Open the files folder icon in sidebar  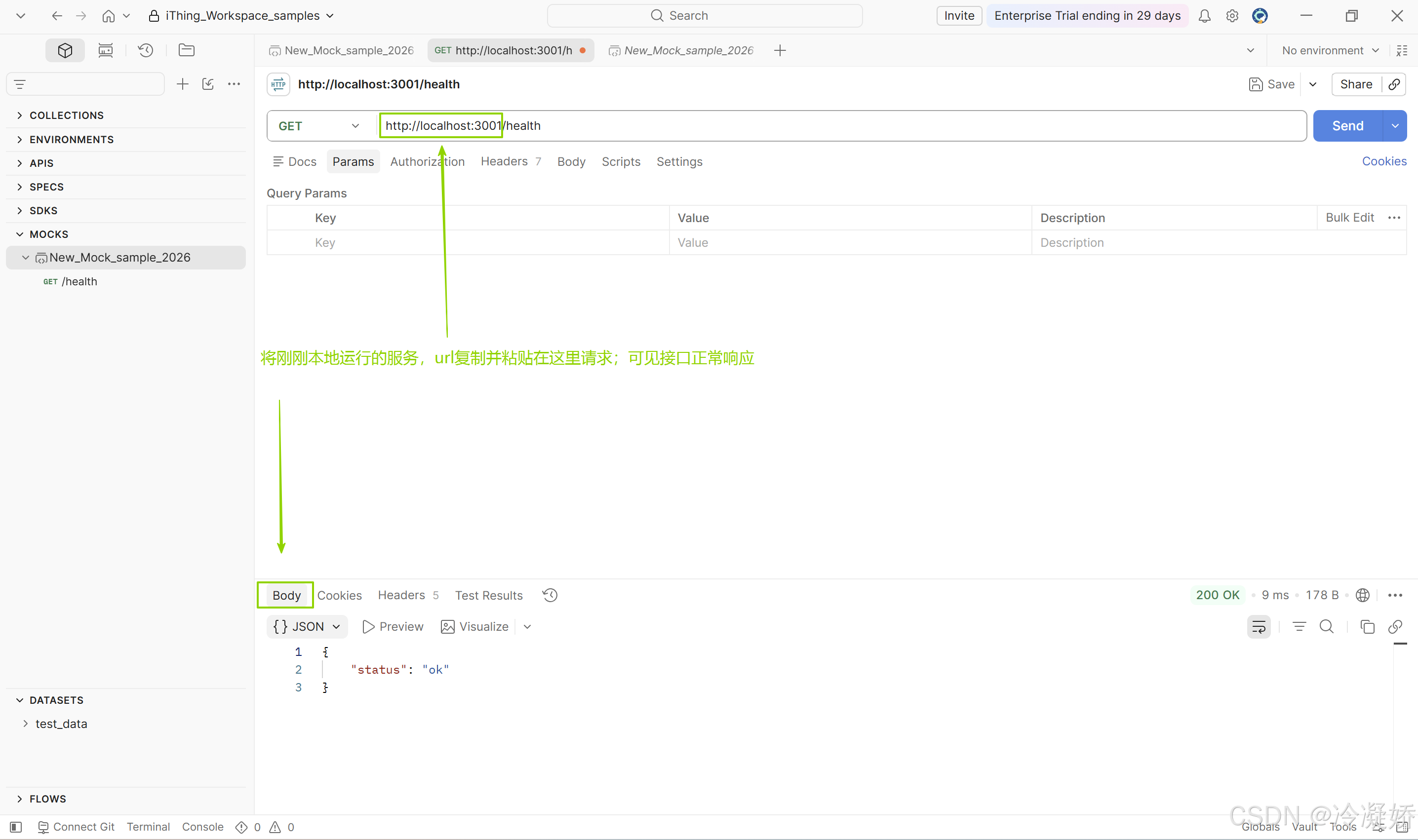(x=186, y=50)
